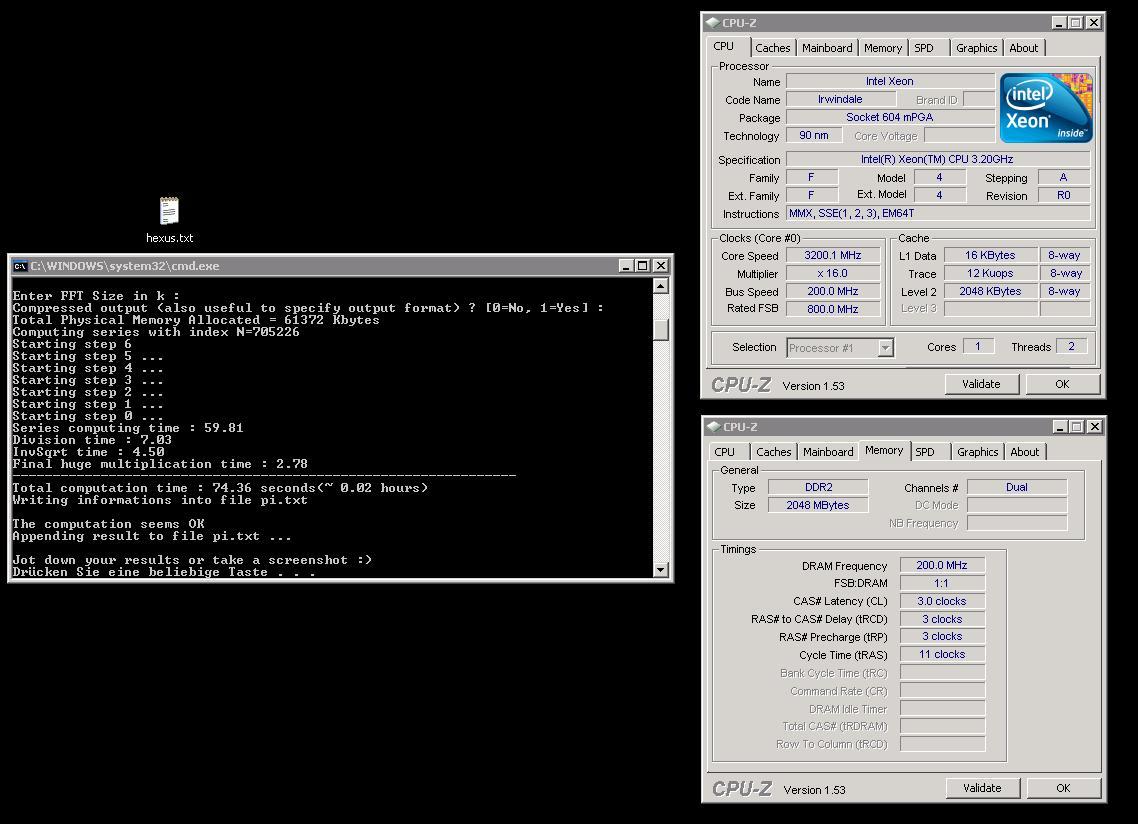This screenshot has width=1138, height=824.
Task: Minimize the cmd.exe window
Action: (626, 266)
